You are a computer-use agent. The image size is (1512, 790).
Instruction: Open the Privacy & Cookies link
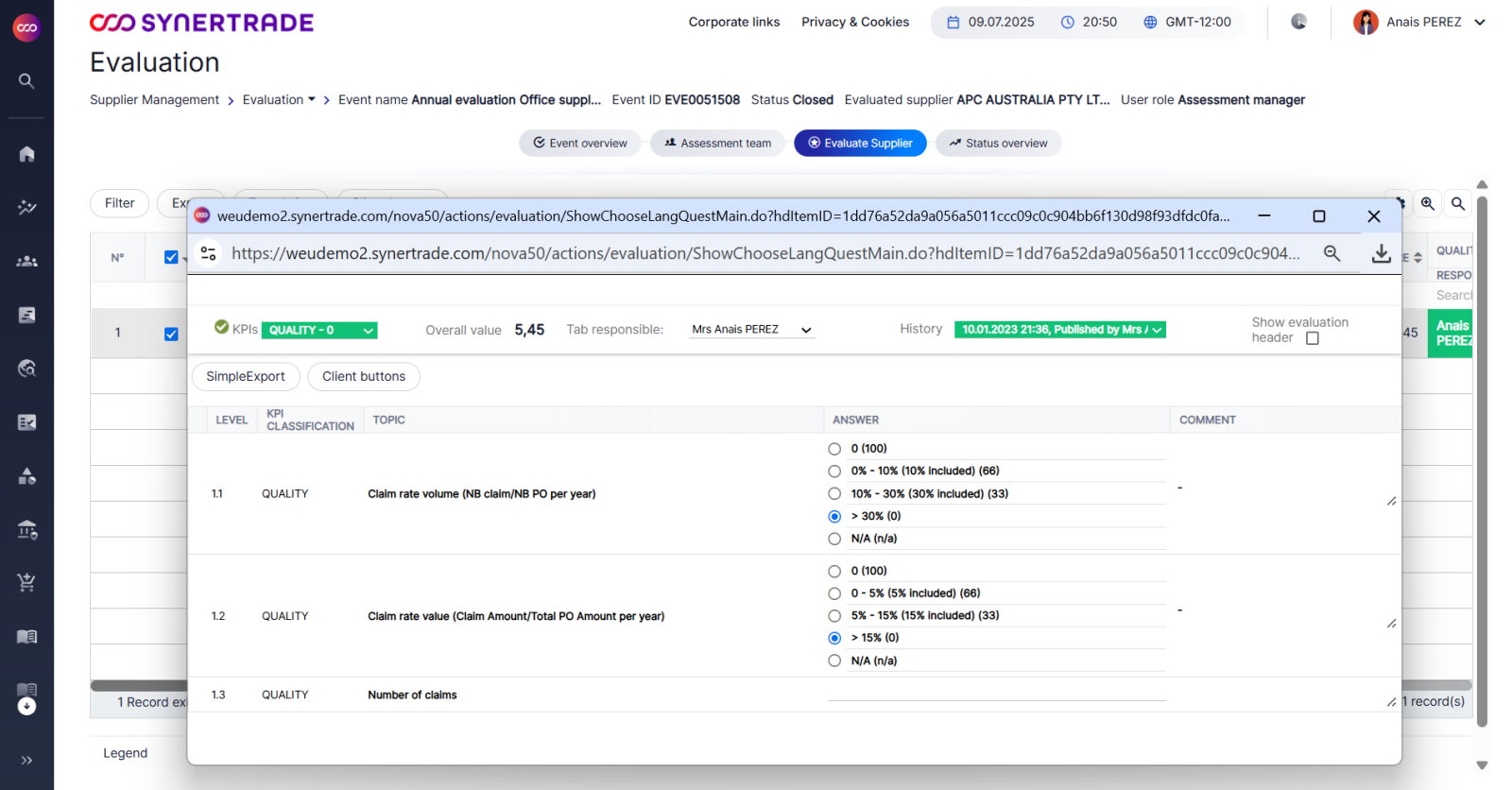click(855, 22)
